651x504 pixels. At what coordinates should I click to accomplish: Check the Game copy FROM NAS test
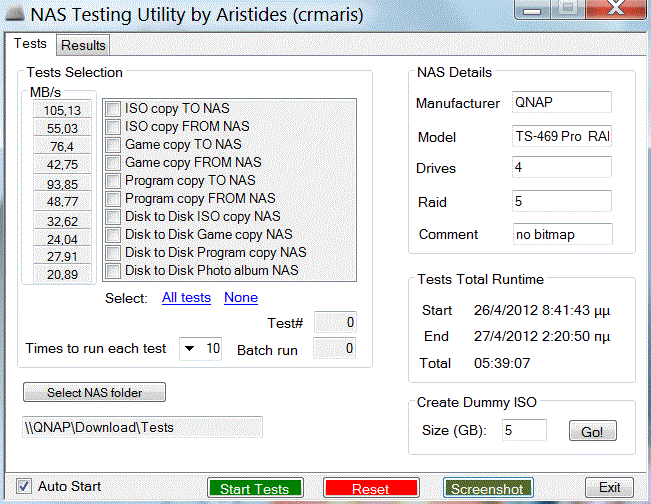(x=114, y=163)
